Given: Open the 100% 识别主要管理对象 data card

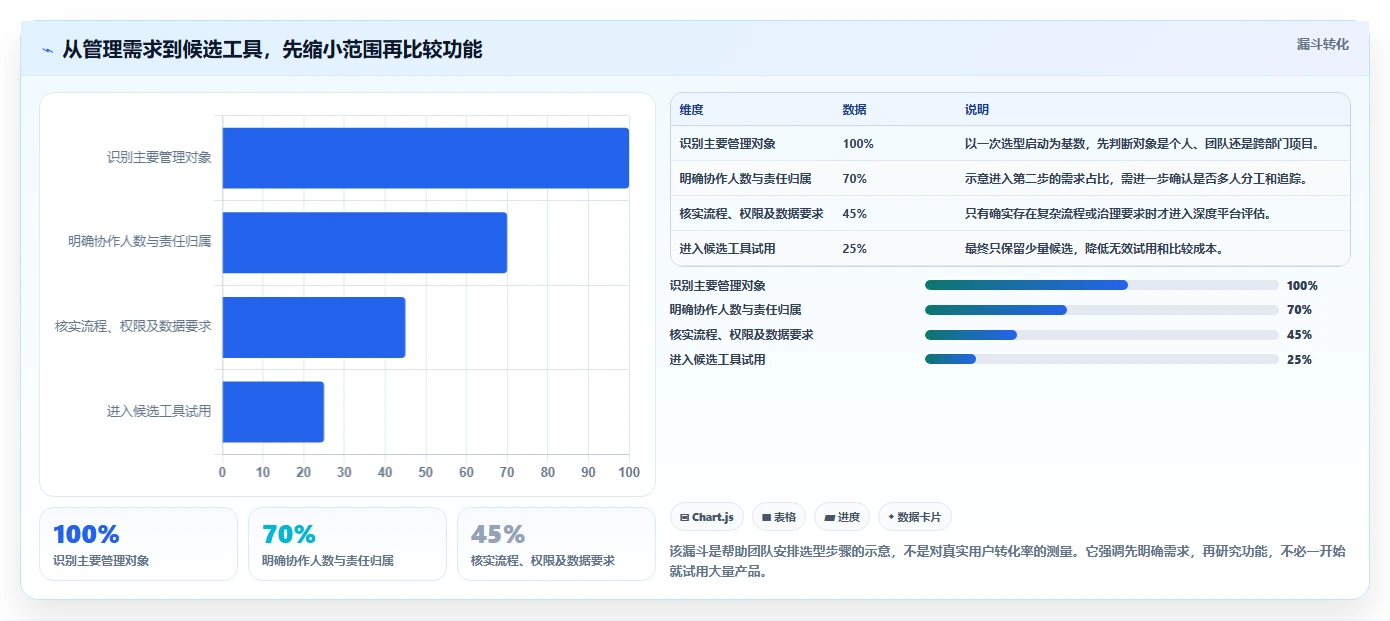Looking at the screenshot, I should [x=138, y=544].
